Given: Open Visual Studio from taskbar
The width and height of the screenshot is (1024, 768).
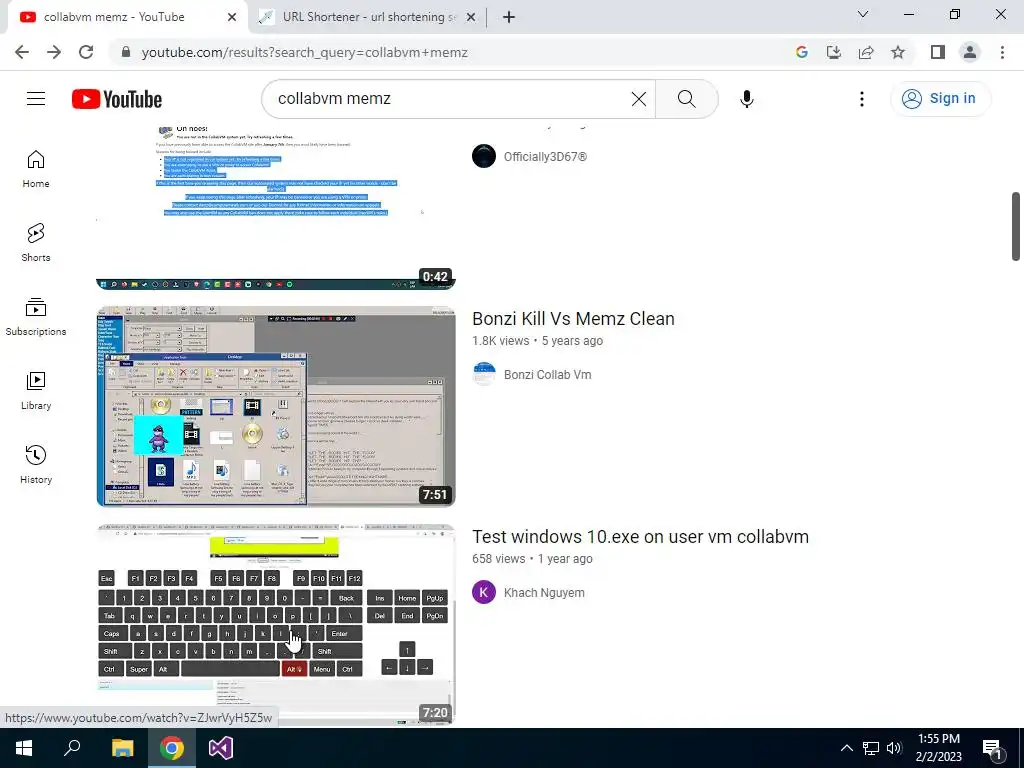Looking at the screenshot, I should (x=221, y=748).
